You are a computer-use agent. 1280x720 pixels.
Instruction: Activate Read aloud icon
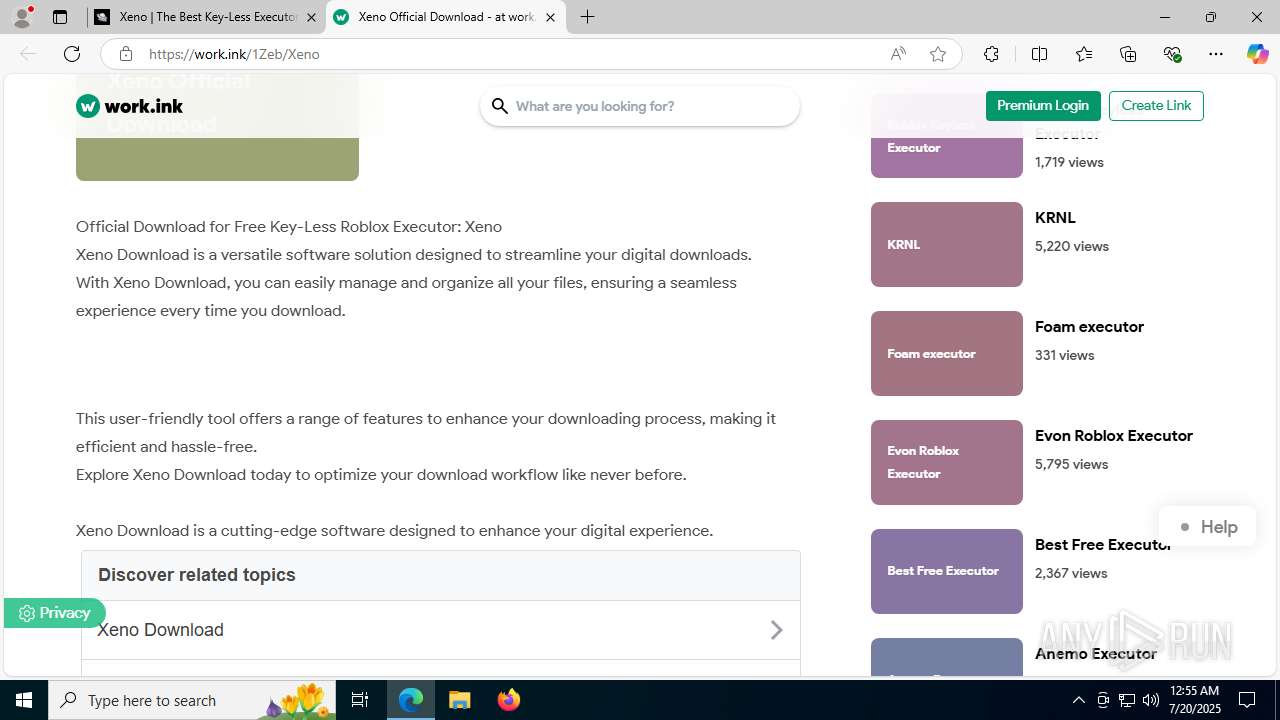point(898,54)
